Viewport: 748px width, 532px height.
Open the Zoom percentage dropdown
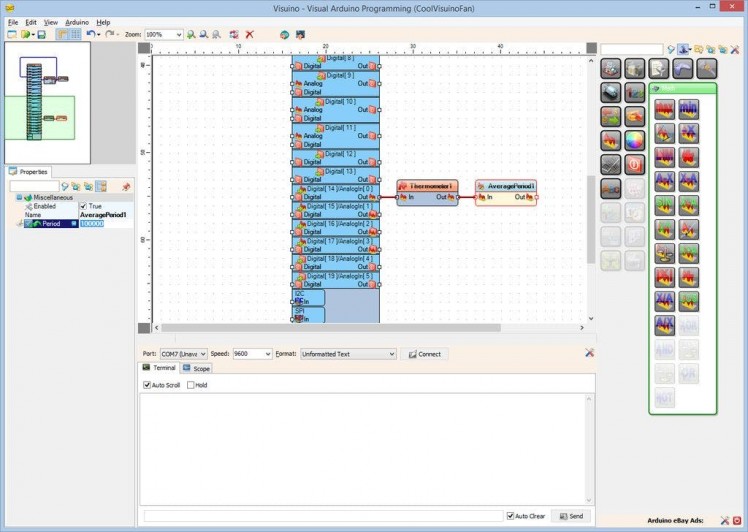[179, 34]
